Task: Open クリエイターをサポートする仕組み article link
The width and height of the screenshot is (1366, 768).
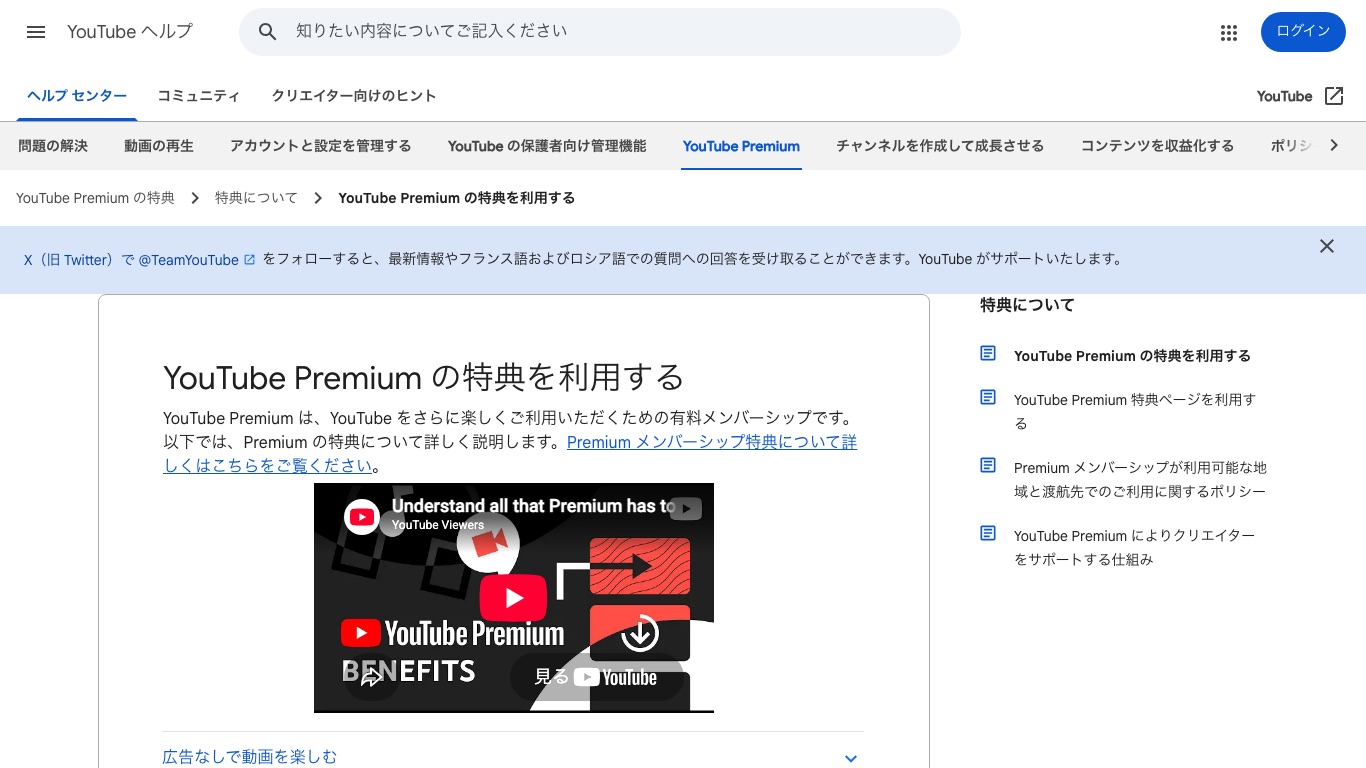Action: (x=1134, y=547)
